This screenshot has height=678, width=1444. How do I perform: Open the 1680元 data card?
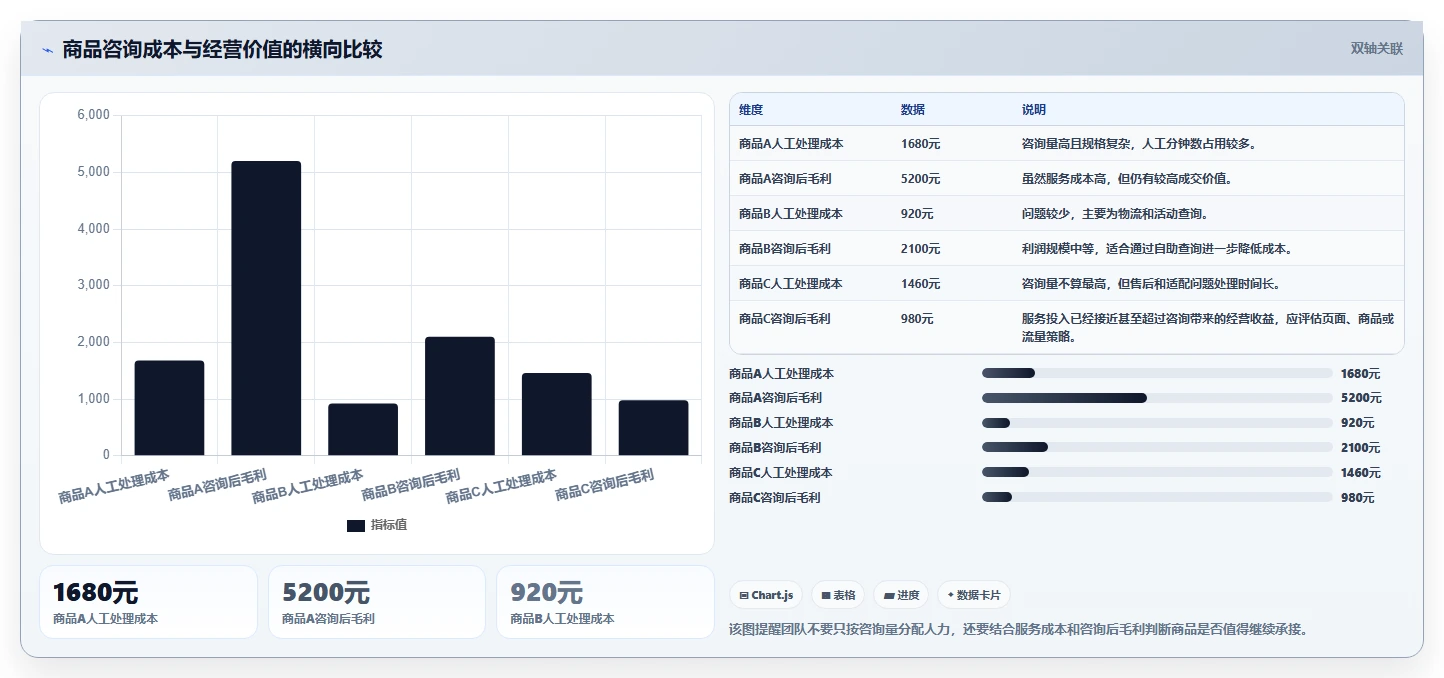[148, 602]
